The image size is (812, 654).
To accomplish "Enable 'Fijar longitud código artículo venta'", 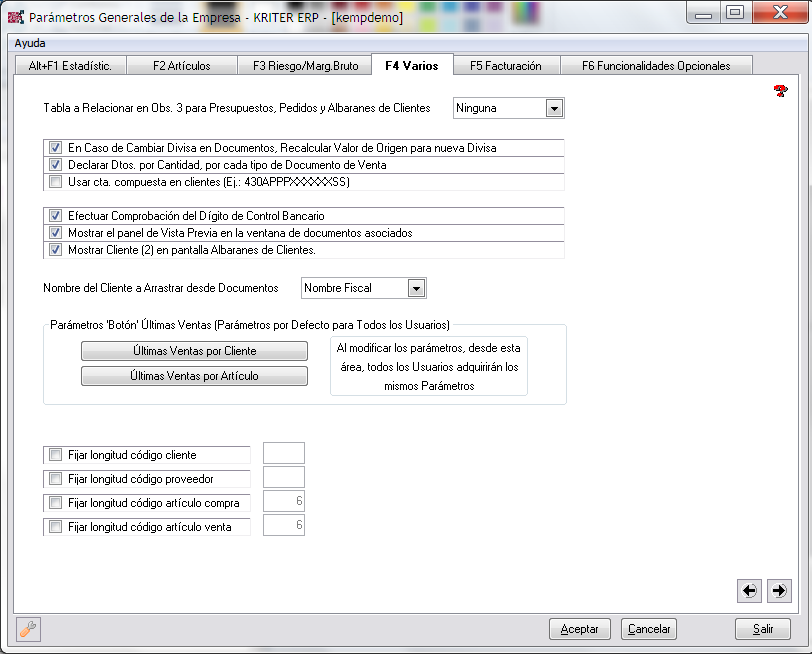I will (x=56, y=527).
